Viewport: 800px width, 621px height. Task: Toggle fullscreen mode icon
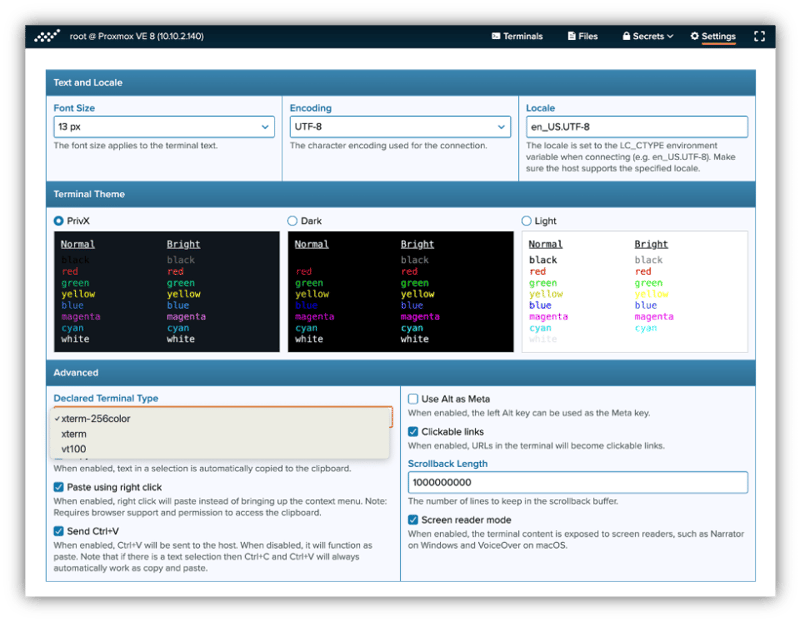759,37
